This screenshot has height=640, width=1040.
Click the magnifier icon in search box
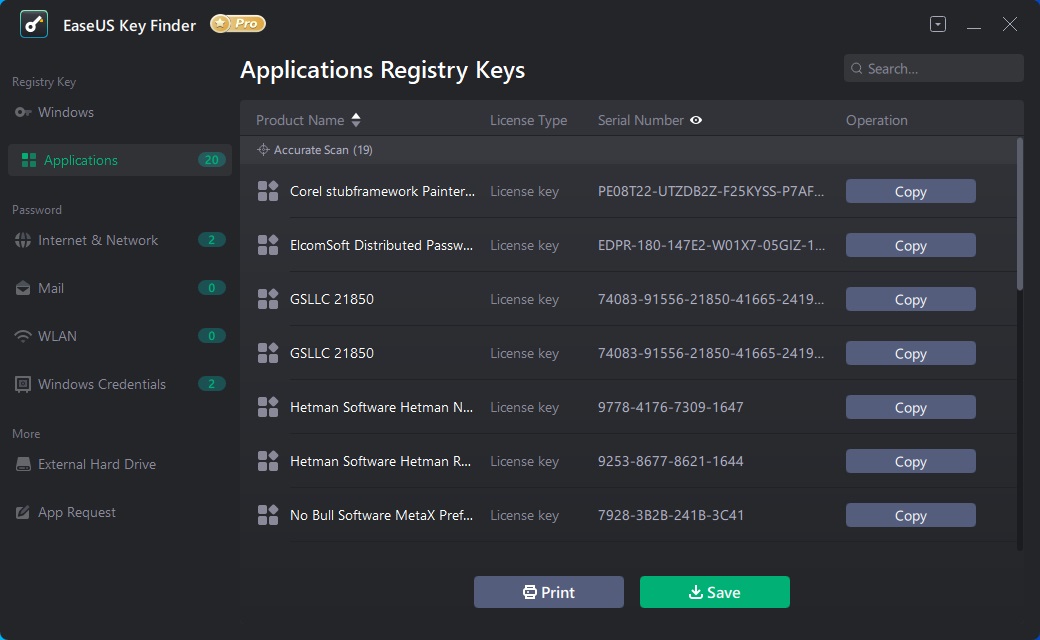857,69
